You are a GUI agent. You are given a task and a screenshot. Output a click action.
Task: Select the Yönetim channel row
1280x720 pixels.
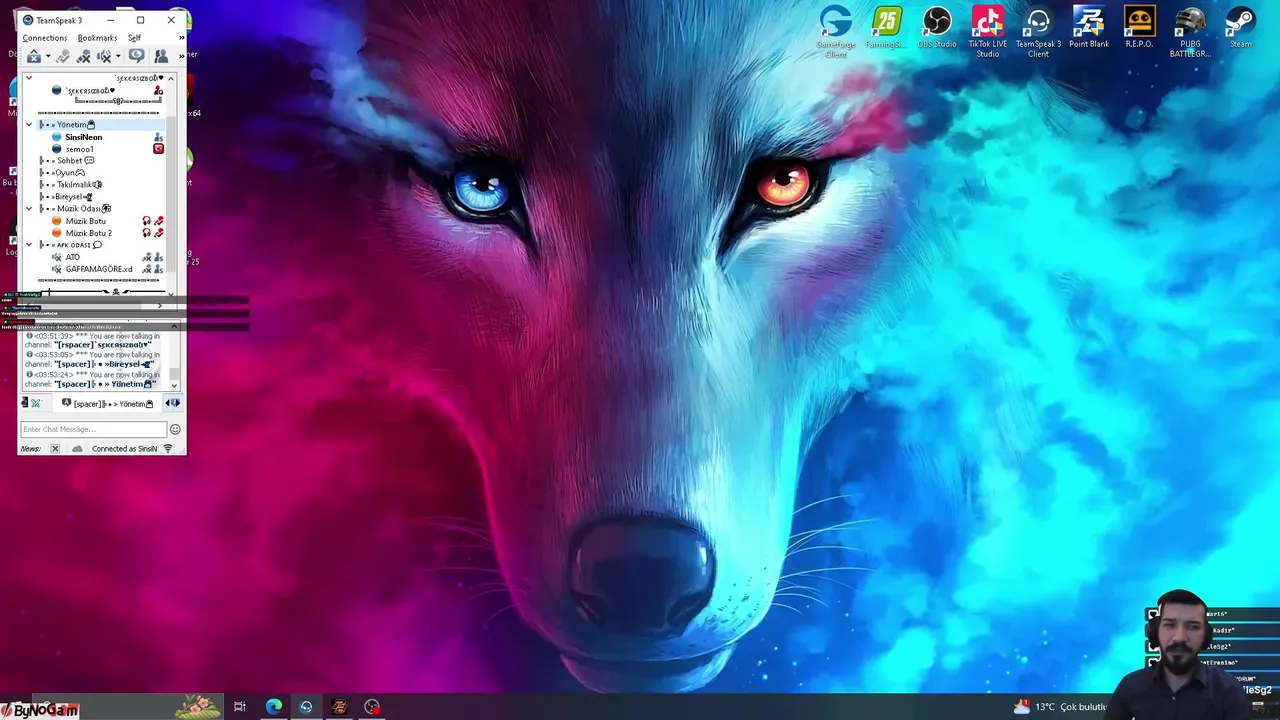100,125
